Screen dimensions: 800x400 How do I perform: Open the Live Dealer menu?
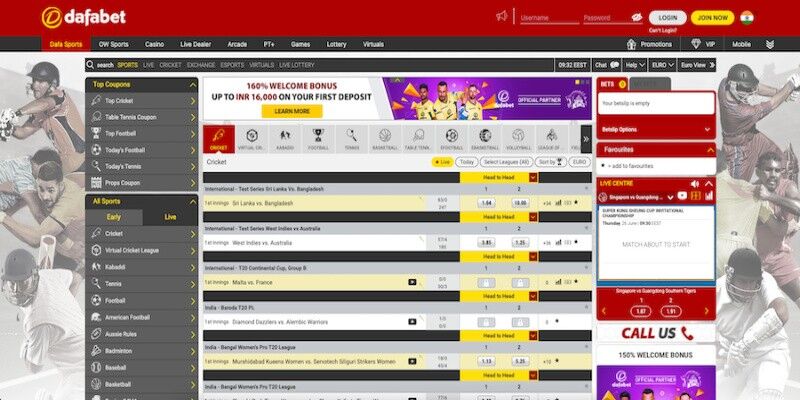(x=195, y=44)
